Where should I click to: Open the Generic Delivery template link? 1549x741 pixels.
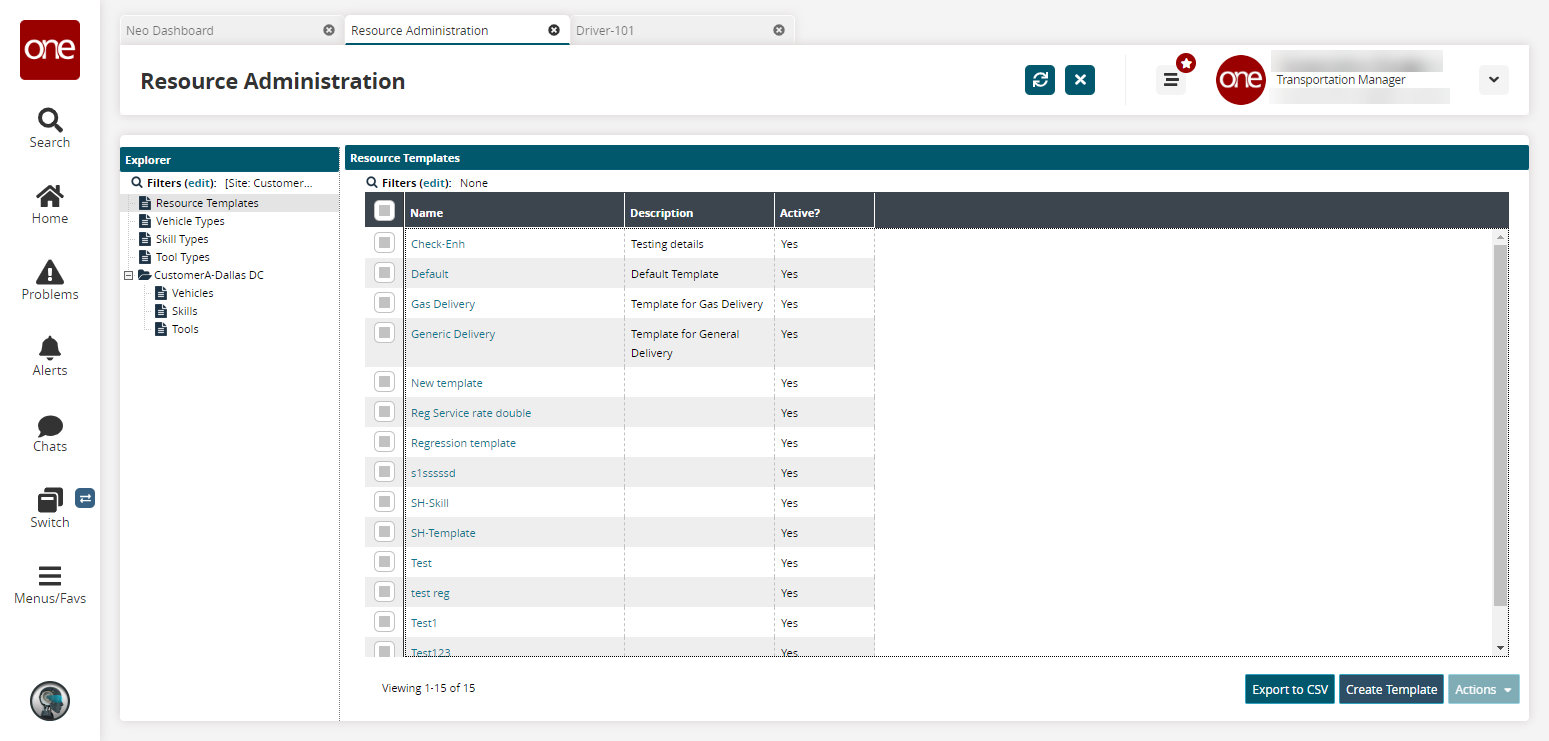pos(453,334)
